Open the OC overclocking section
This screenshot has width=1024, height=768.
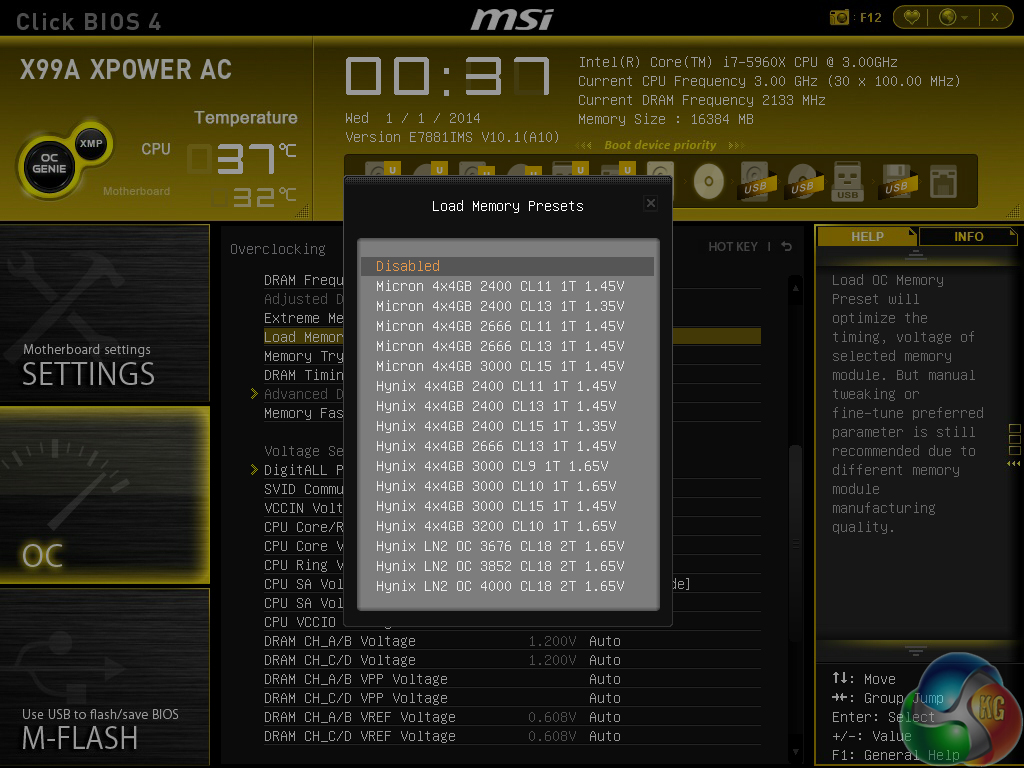pos(104,494)
